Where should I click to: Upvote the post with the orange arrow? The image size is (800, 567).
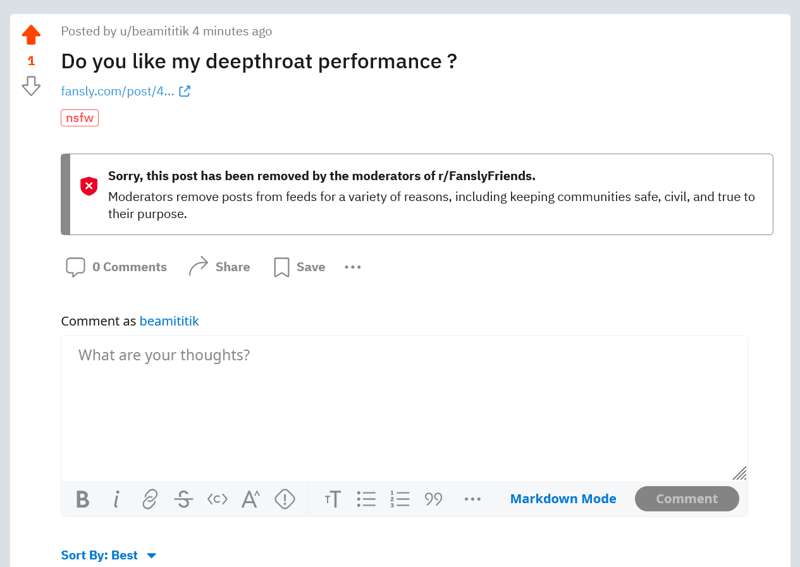pos(31,35)
